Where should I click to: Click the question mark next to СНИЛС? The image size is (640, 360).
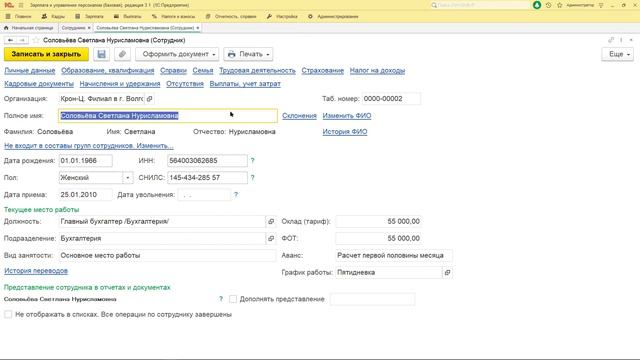tap(253, 178)
